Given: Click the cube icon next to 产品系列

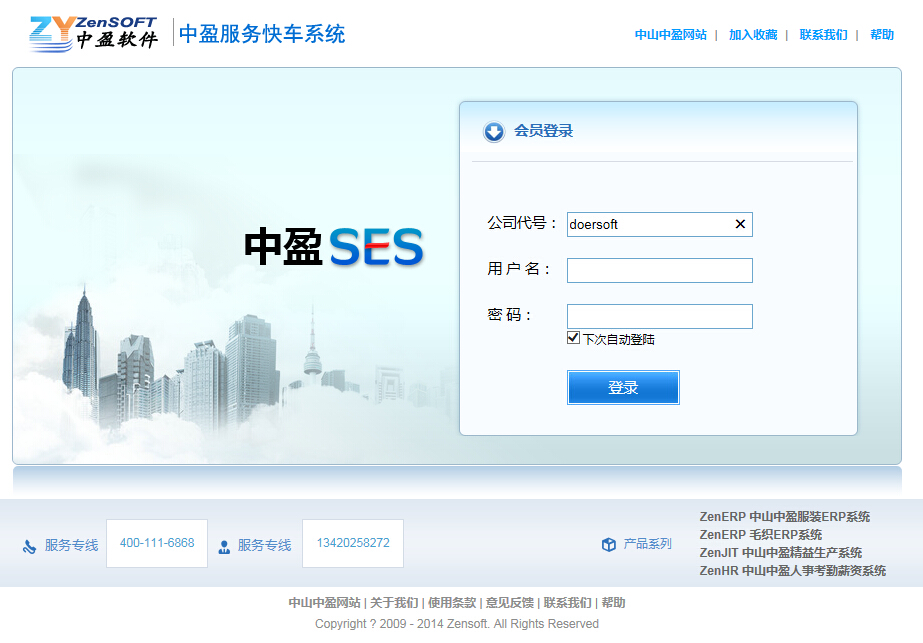Looking at the screenshot, I should tap(609, 544).
